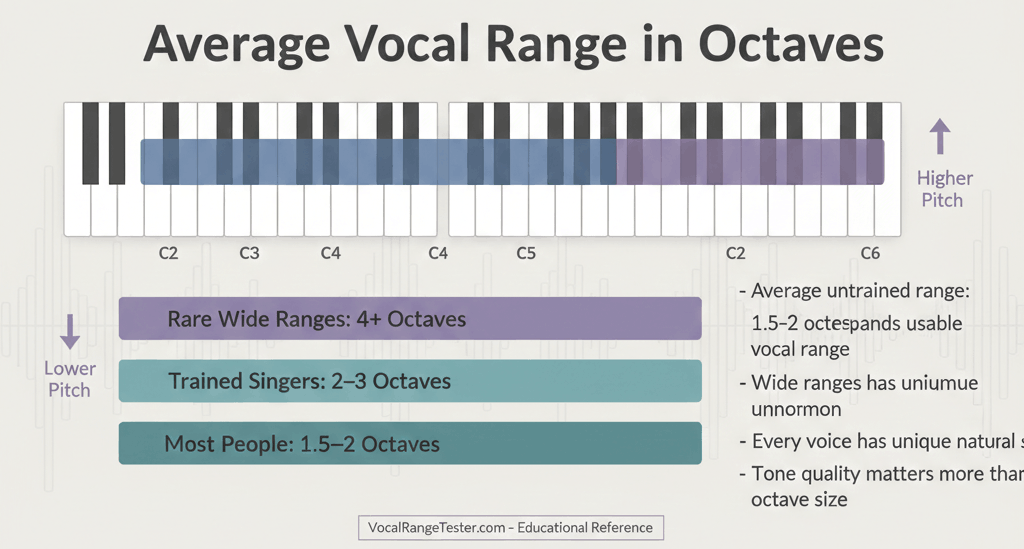Select the C6 note label
Screen dimensions: 1024x549
[870, 254]
